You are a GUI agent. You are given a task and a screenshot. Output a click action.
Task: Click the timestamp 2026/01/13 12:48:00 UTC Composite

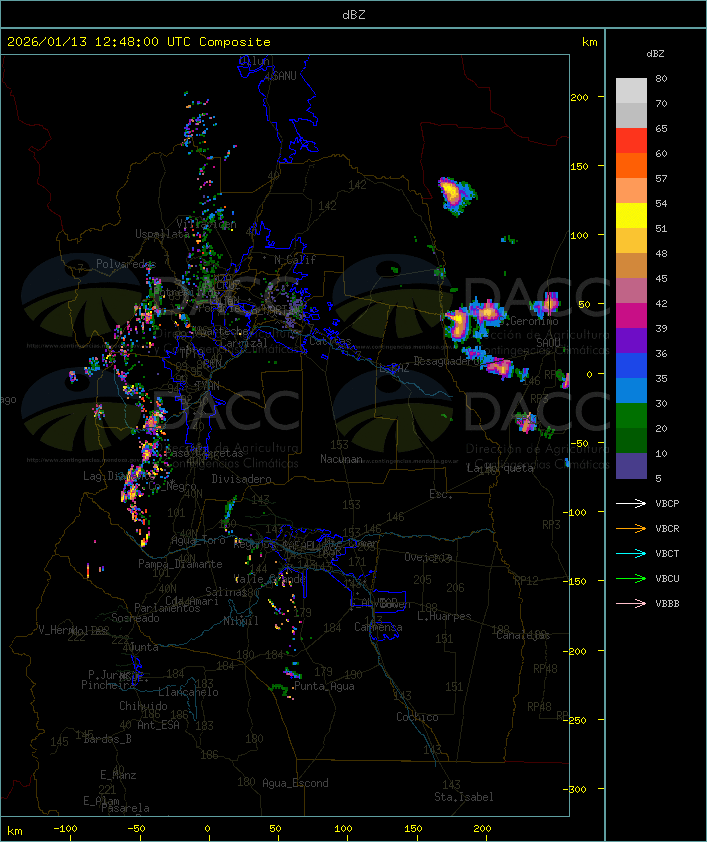[139, 42]
